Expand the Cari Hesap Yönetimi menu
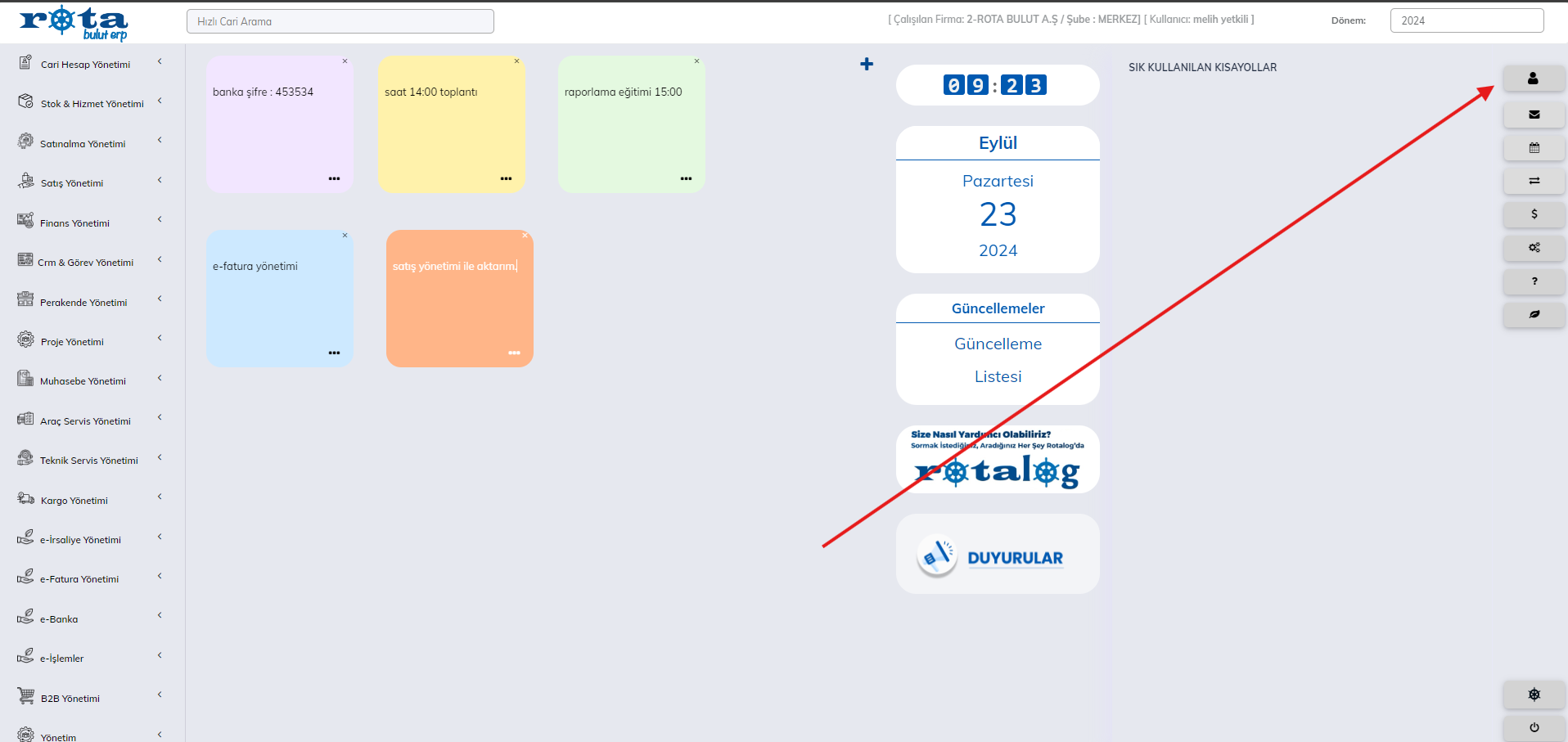1568x742 pixels. [86, 65]
